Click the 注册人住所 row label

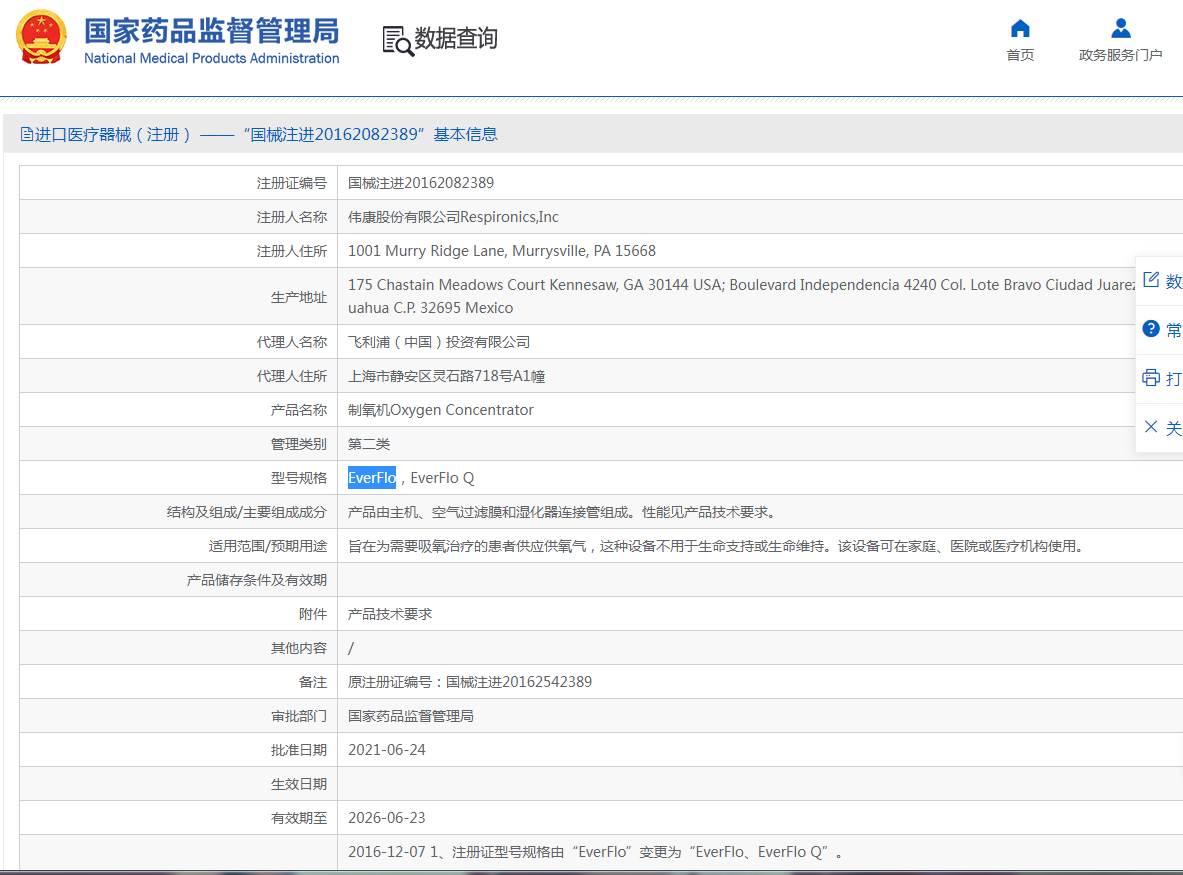tap(292, 251)
